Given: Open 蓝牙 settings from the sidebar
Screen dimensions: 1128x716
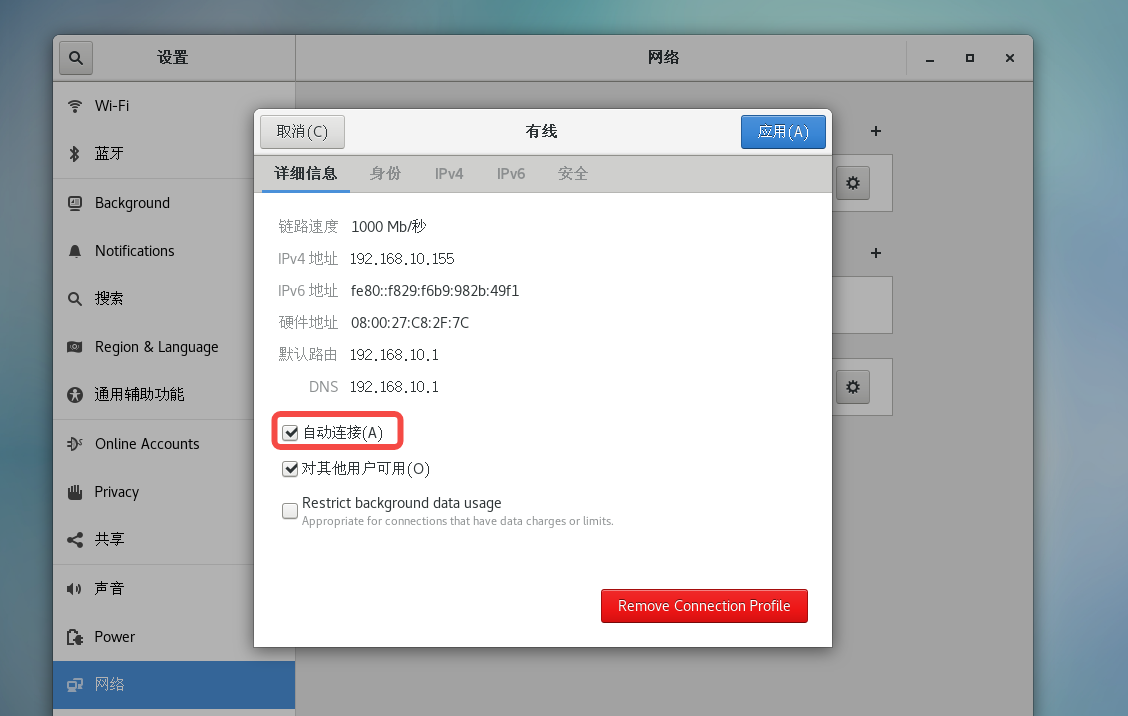Looking at the screenshot, I should [x=110, y=153].
